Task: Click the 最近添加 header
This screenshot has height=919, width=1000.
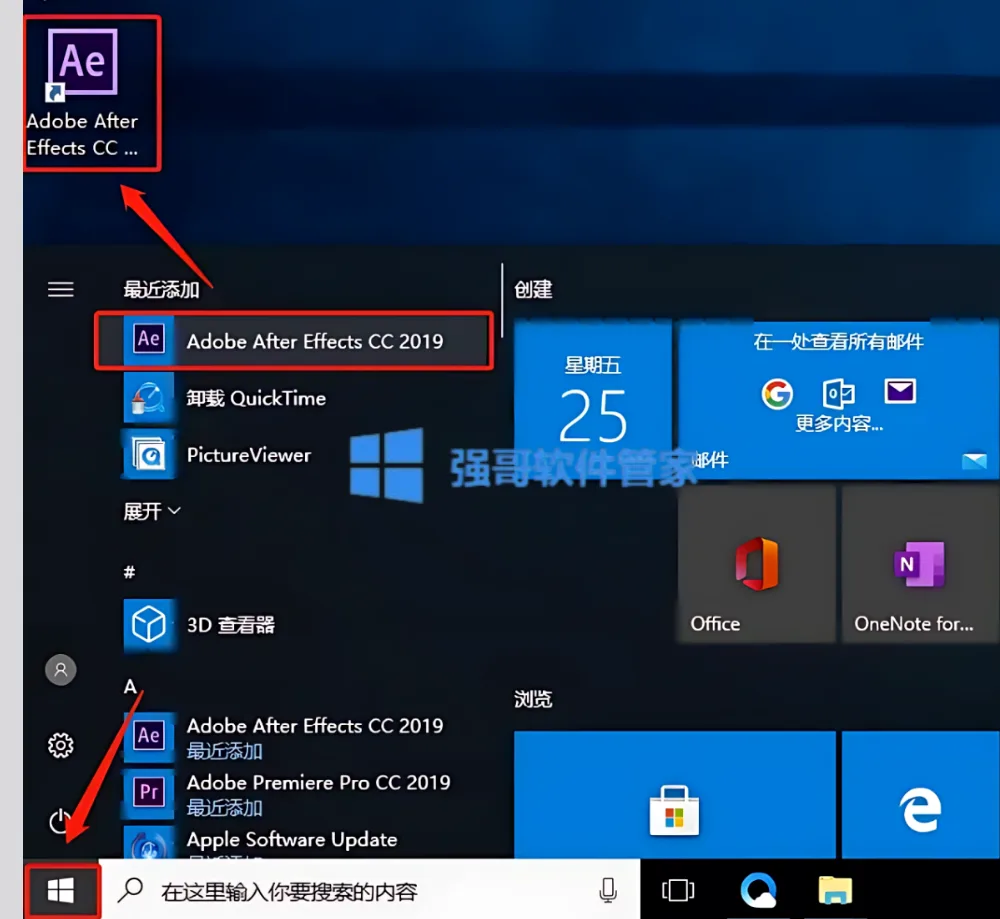Action: pyautogui.click(x=161, y=290)
